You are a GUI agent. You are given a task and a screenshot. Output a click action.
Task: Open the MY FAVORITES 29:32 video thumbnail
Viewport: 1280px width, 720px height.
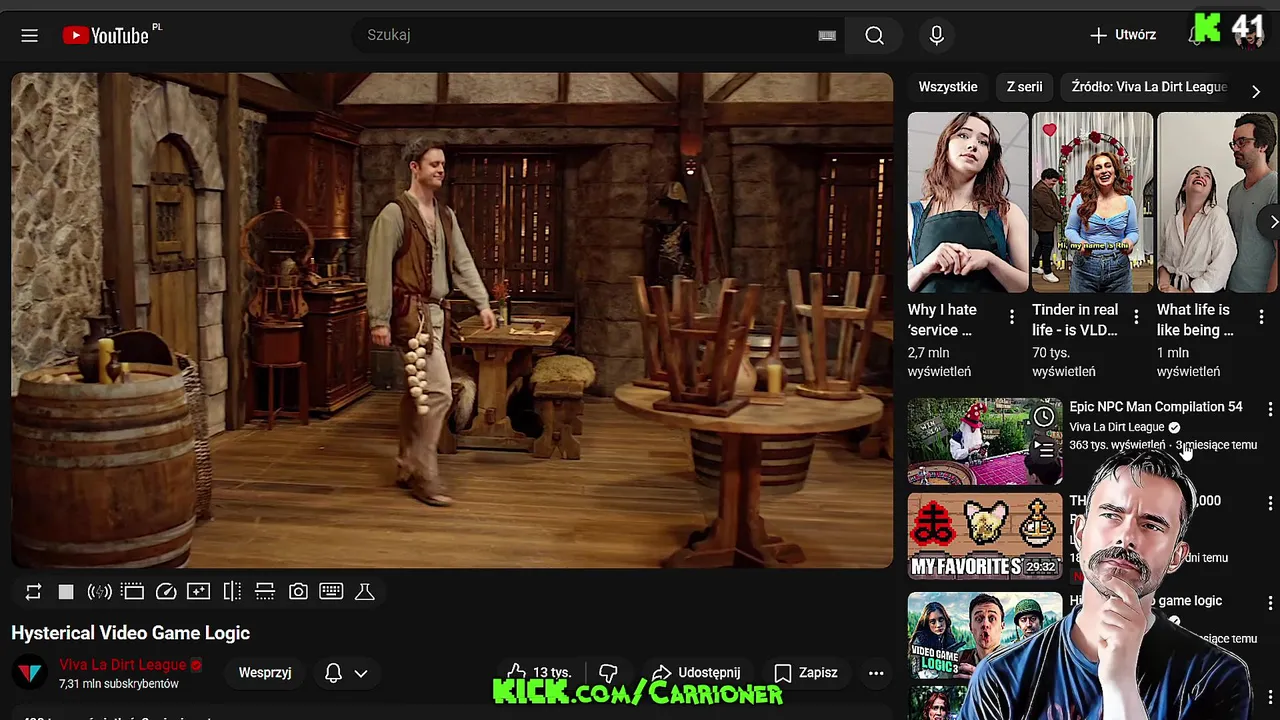985,536
